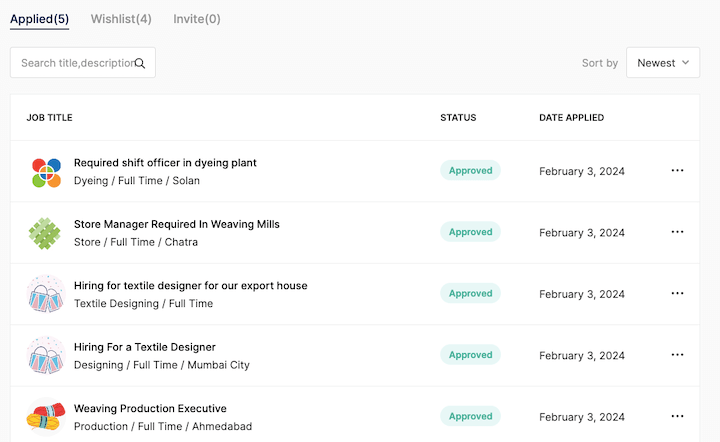This screenshot has height=442, width=720.
Task: Focus the search title, description field
Action: click(x=83, y=62)
